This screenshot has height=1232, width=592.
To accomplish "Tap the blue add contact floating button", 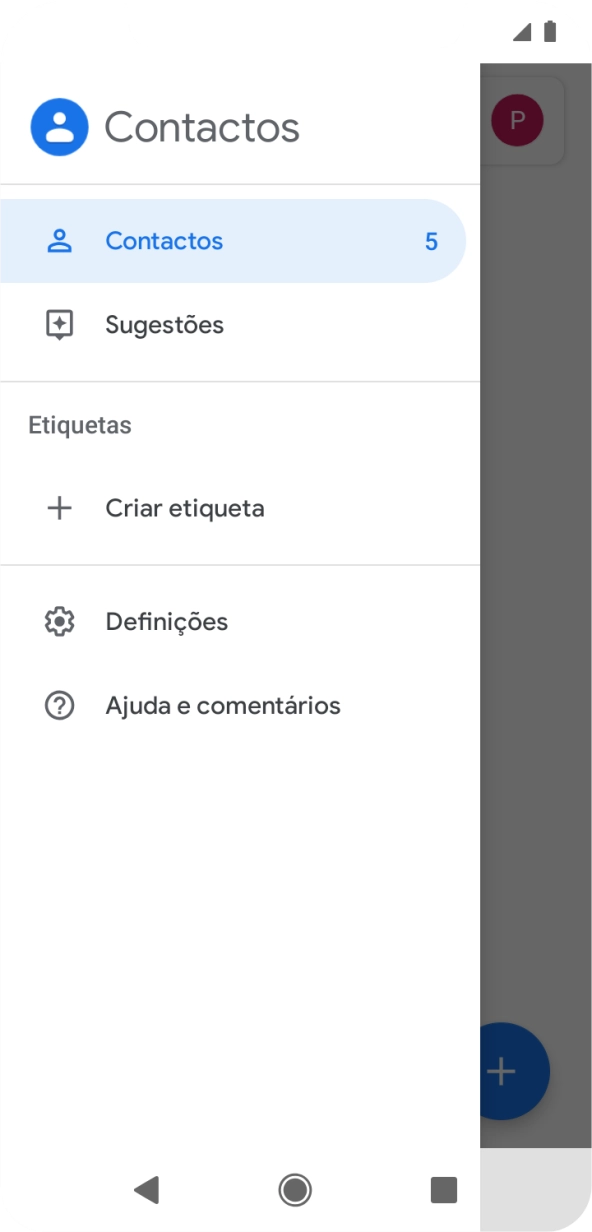I will (x=500, y=1071).
